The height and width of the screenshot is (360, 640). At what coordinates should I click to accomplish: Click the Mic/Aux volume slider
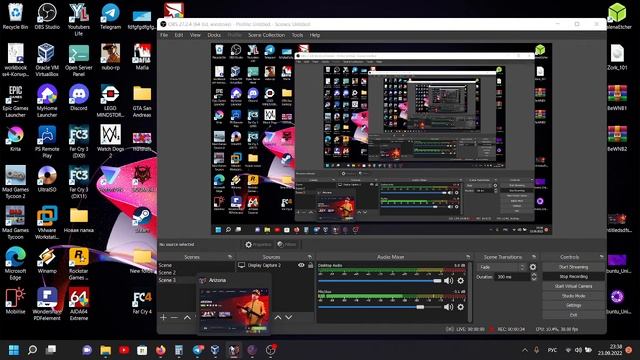click(380, 307)
